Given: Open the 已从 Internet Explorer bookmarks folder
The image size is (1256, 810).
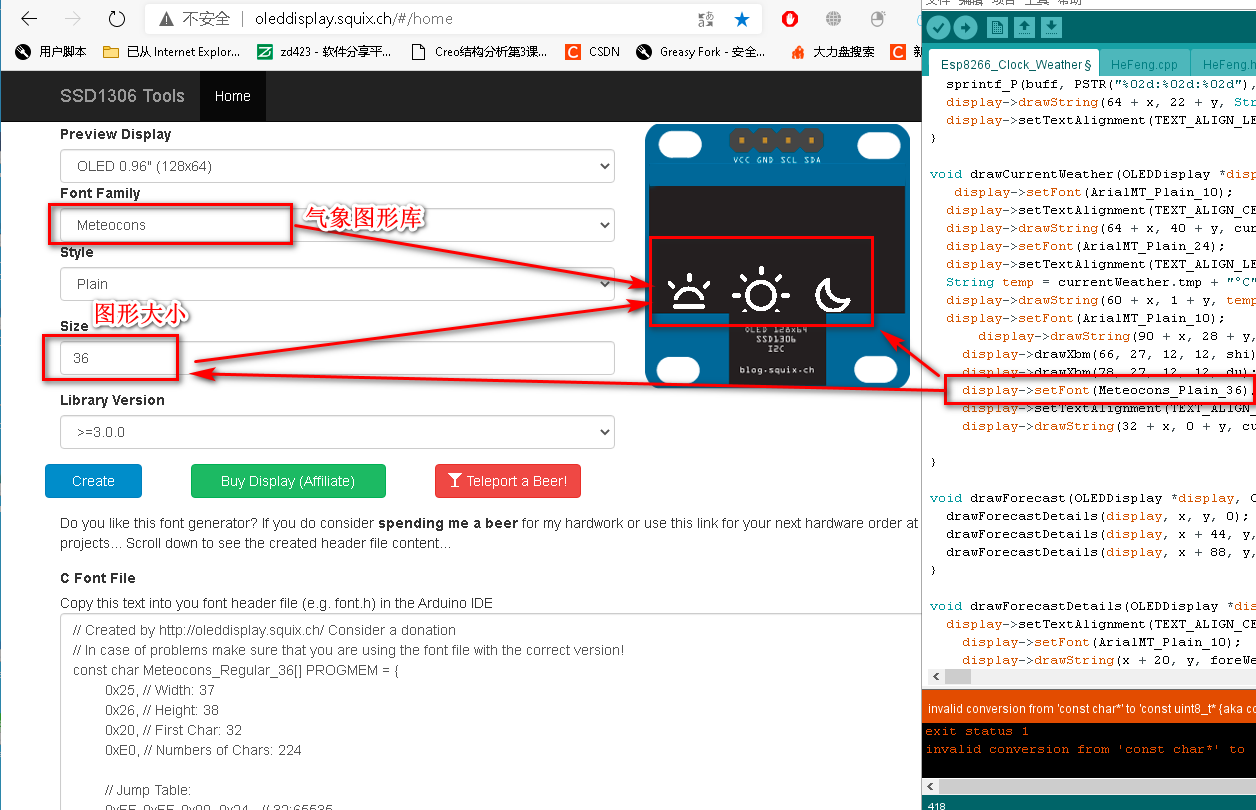Looking at the screenshot, I should tap(171, 52).
